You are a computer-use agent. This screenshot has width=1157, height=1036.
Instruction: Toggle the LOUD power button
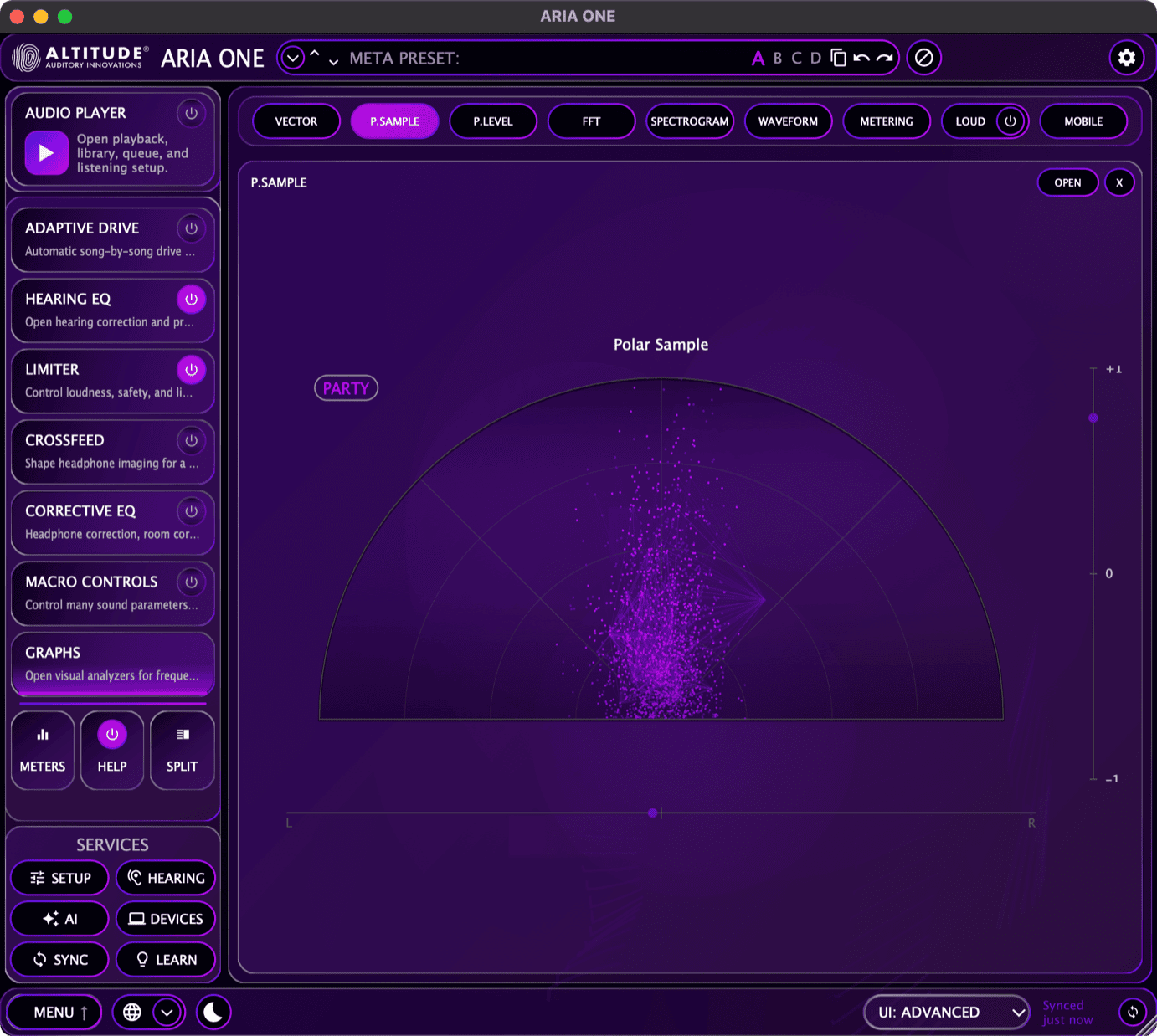pyautogui.click(x=1010, y=121)
